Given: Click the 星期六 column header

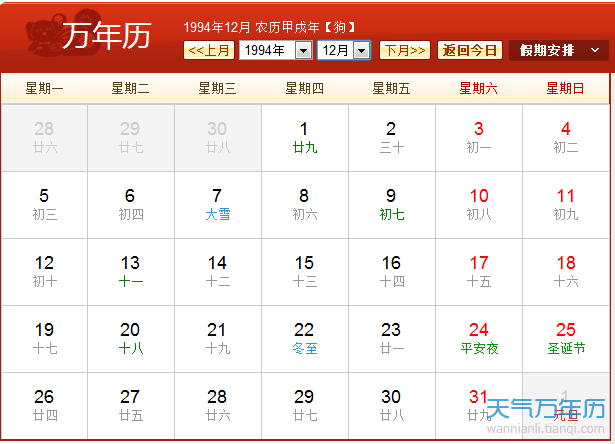Looking at the screenshot, I should pyautogui.click(x=478, y=88).
